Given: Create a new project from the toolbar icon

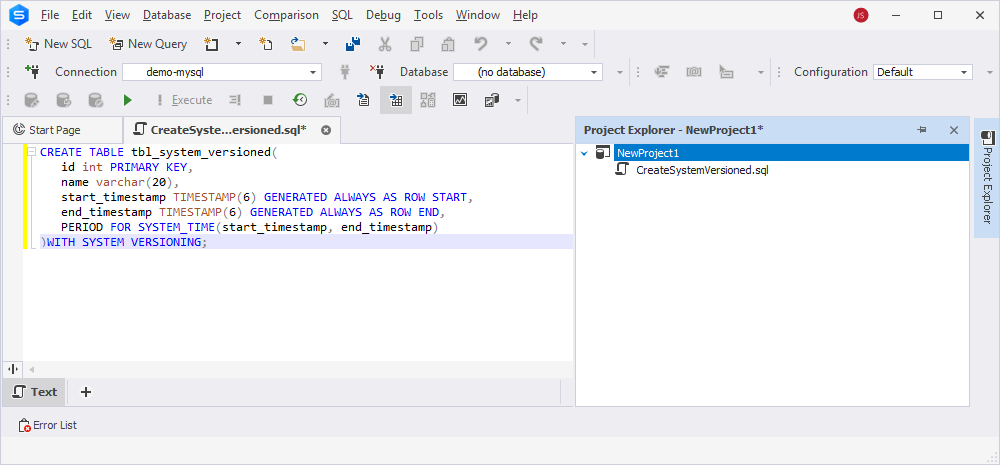Looking at the screenshot, I should 211,44.
